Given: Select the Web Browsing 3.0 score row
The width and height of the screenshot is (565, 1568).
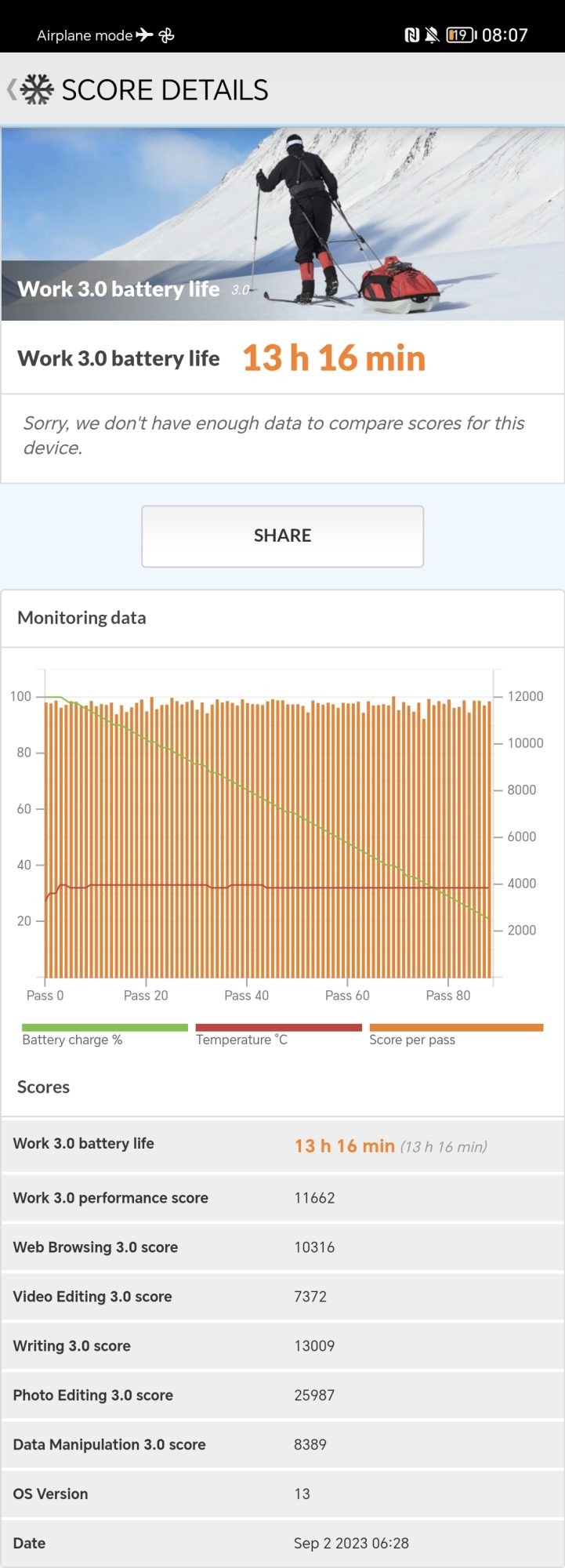Looking at the screenshot, I should click(x=282, y=1247).
